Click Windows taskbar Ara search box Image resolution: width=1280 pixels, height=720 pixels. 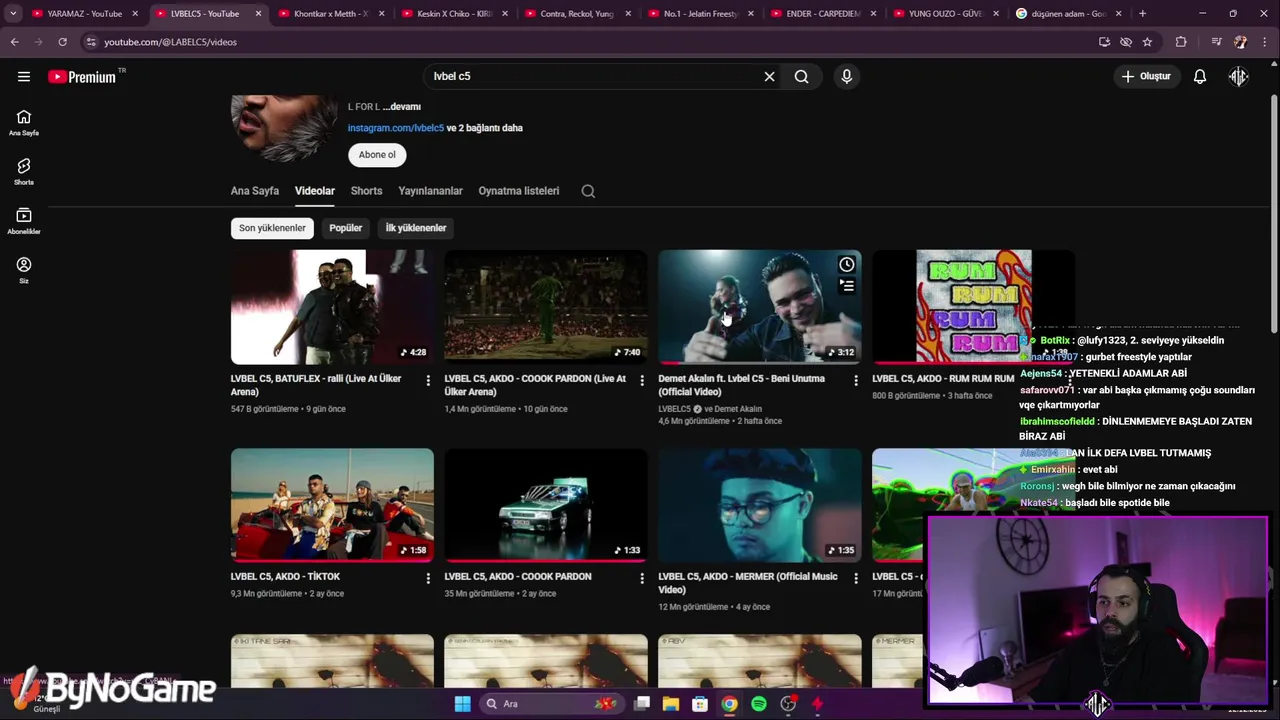pos(550,704)
